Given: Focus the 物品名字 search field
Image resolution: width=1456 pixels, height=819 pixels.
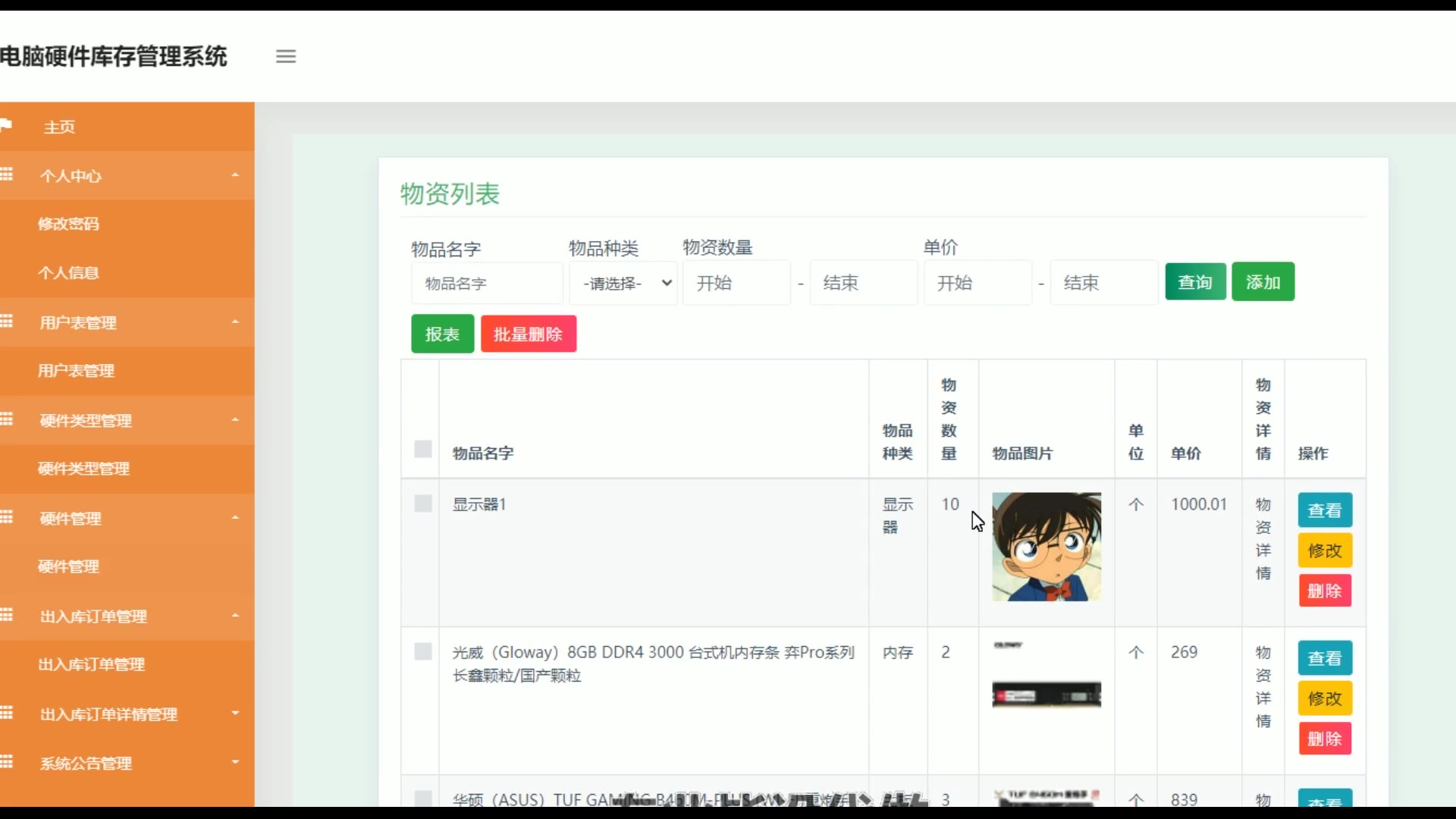Looking at the screenshot, I should click(x=487, y=283).
